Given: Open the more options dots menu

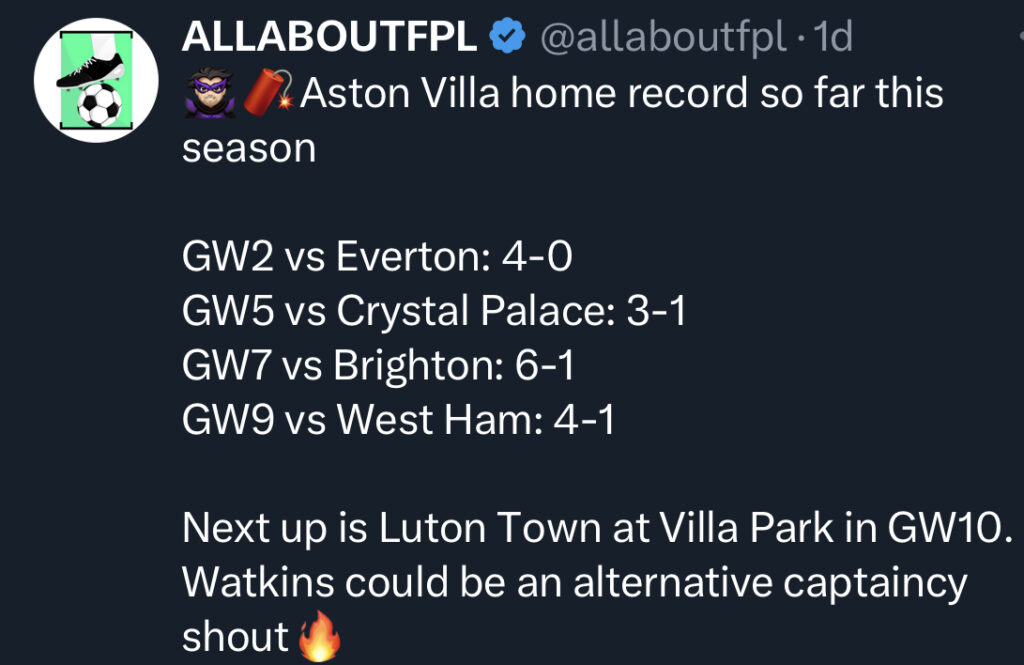Looking at the screenshot, I should pyautogui.click(x=1019, y=38).
